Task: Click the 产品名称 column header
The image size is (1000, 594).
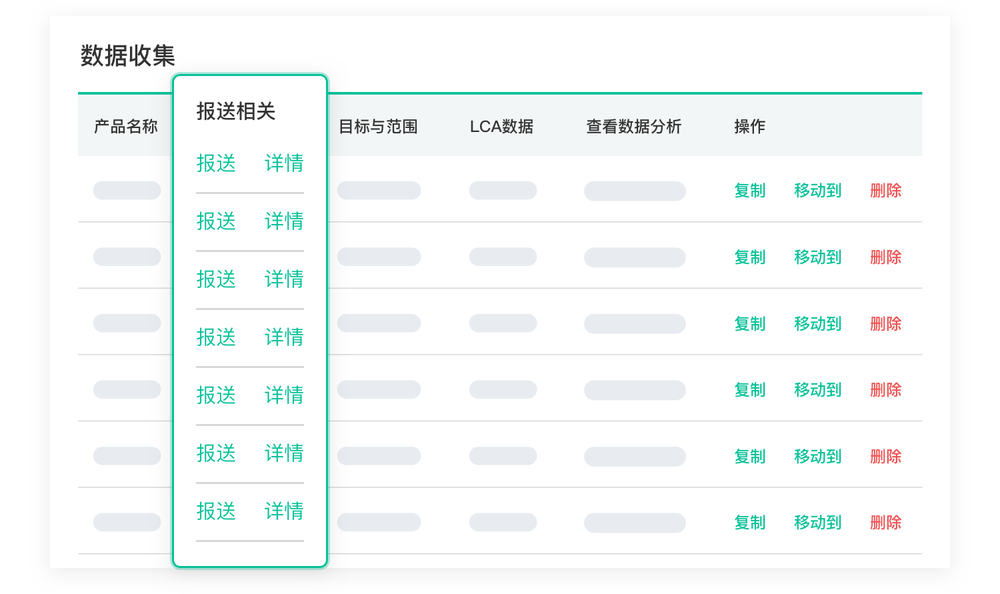Action: click(126, 126)
